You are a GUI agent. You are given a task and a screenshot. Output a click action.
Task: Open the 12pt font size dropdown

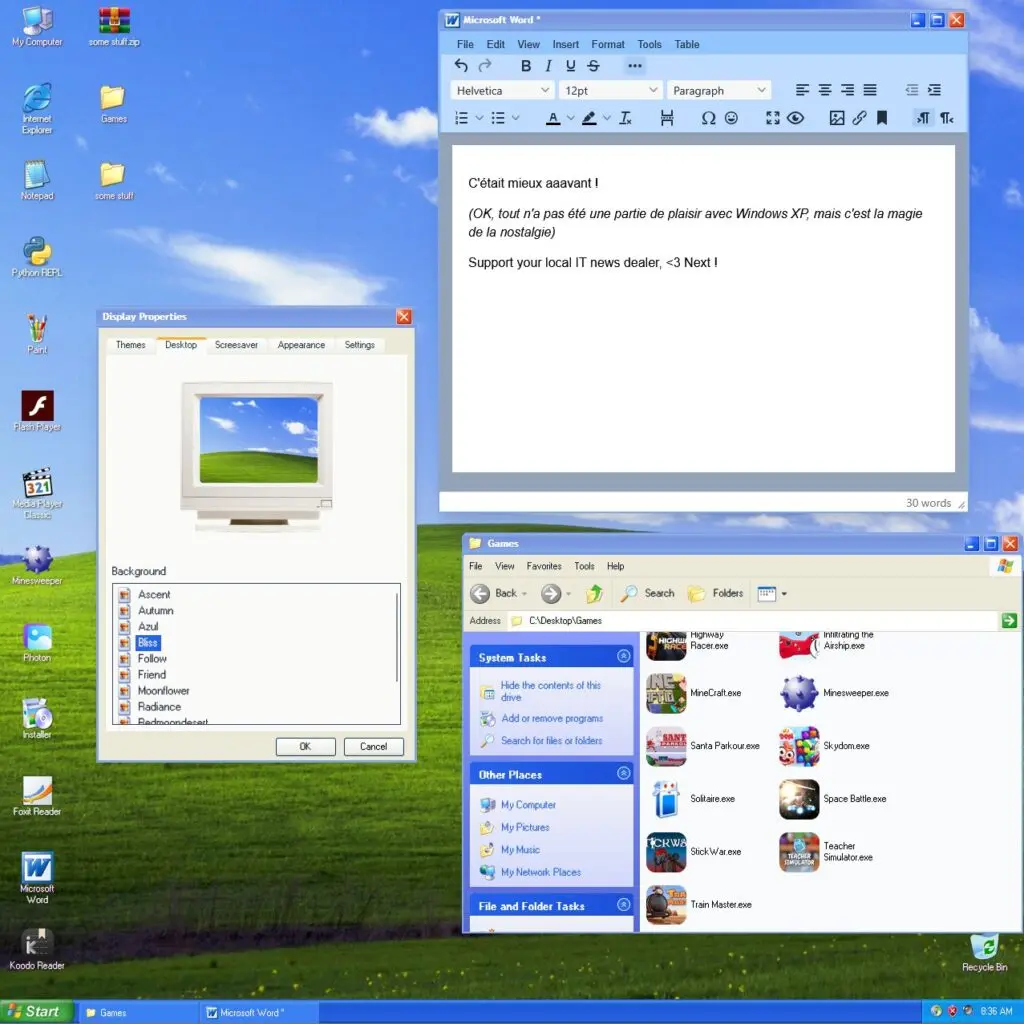point(611,90)
